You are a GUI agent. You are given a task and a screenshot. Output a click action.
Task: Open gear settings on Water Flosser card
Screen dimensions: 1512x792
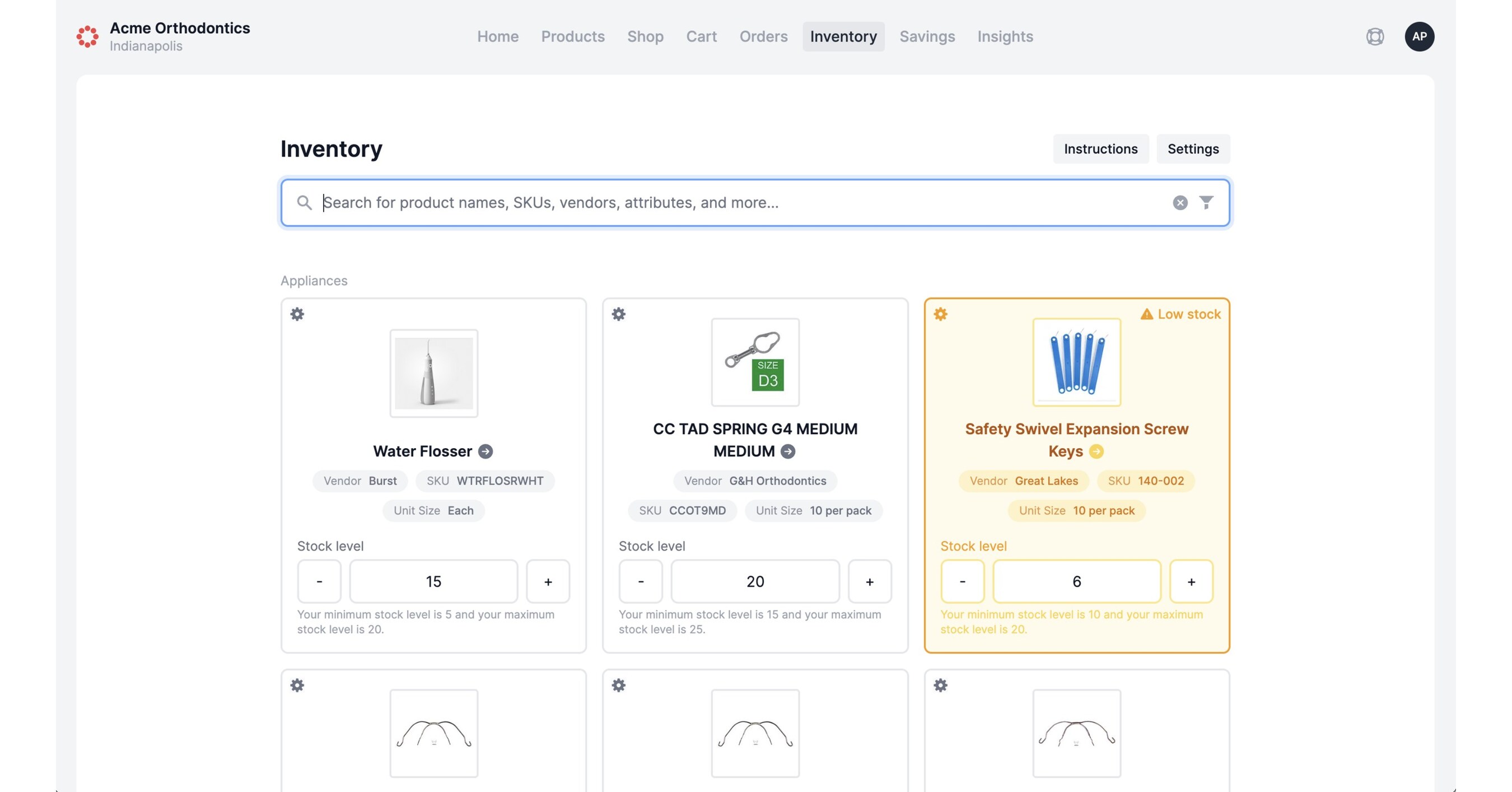(297, 314)
